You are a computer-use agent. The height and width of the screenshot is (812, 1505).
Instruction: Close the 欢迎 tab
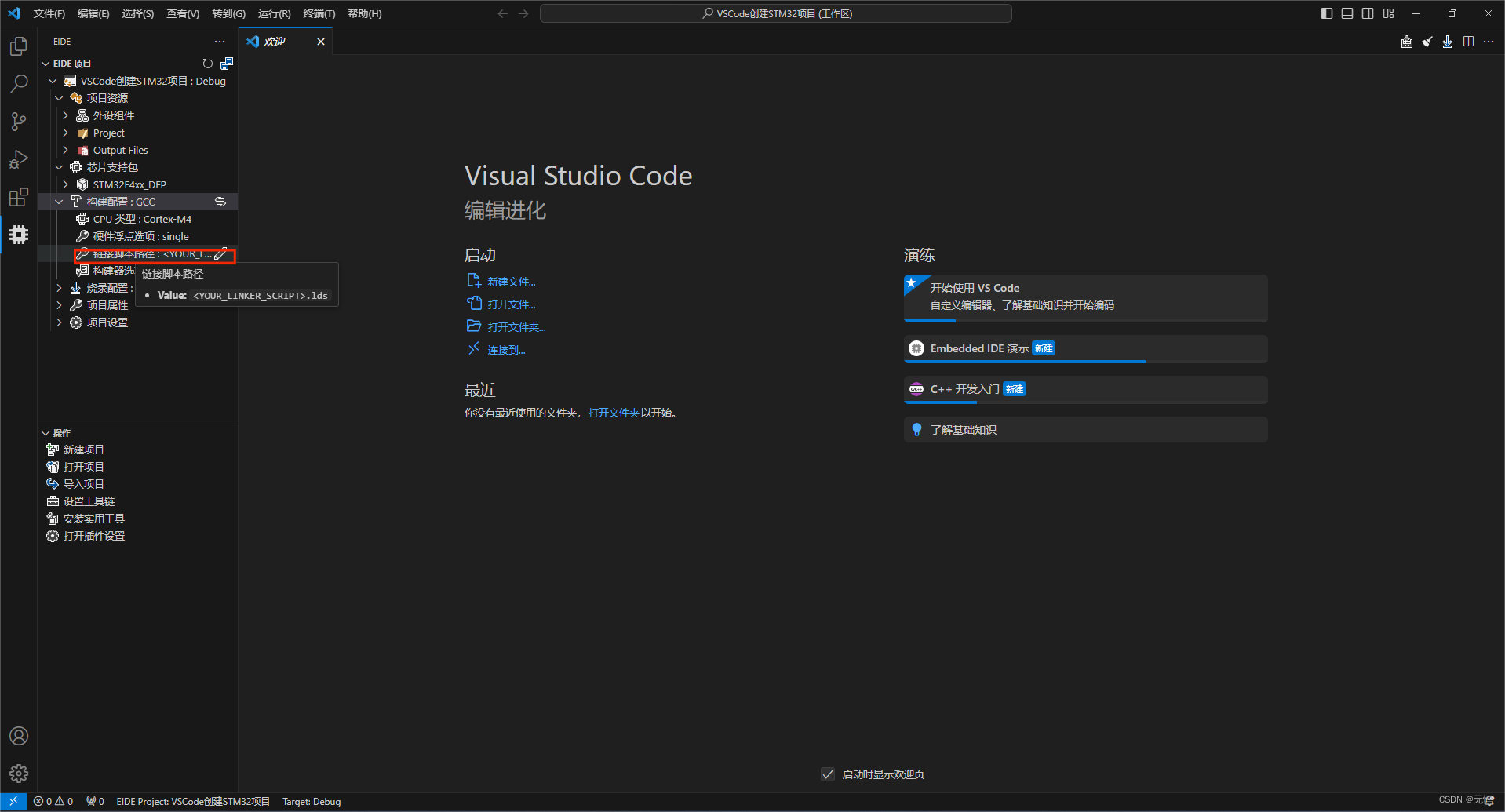(321, 42)
